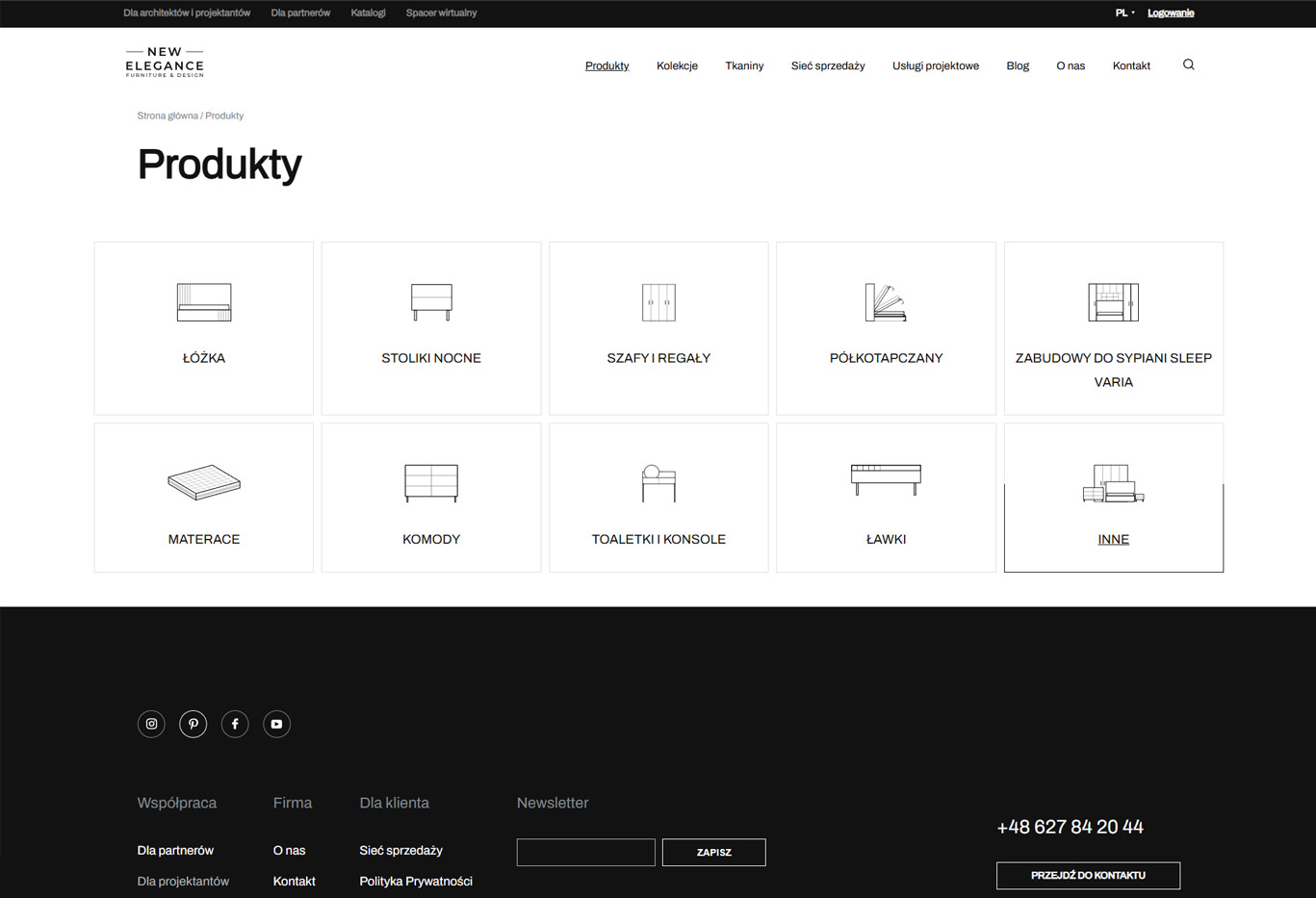Select the Materace mattress icon
This screenshot has height=898, width=1316.
pyautogui.click(x=204, y=482)
